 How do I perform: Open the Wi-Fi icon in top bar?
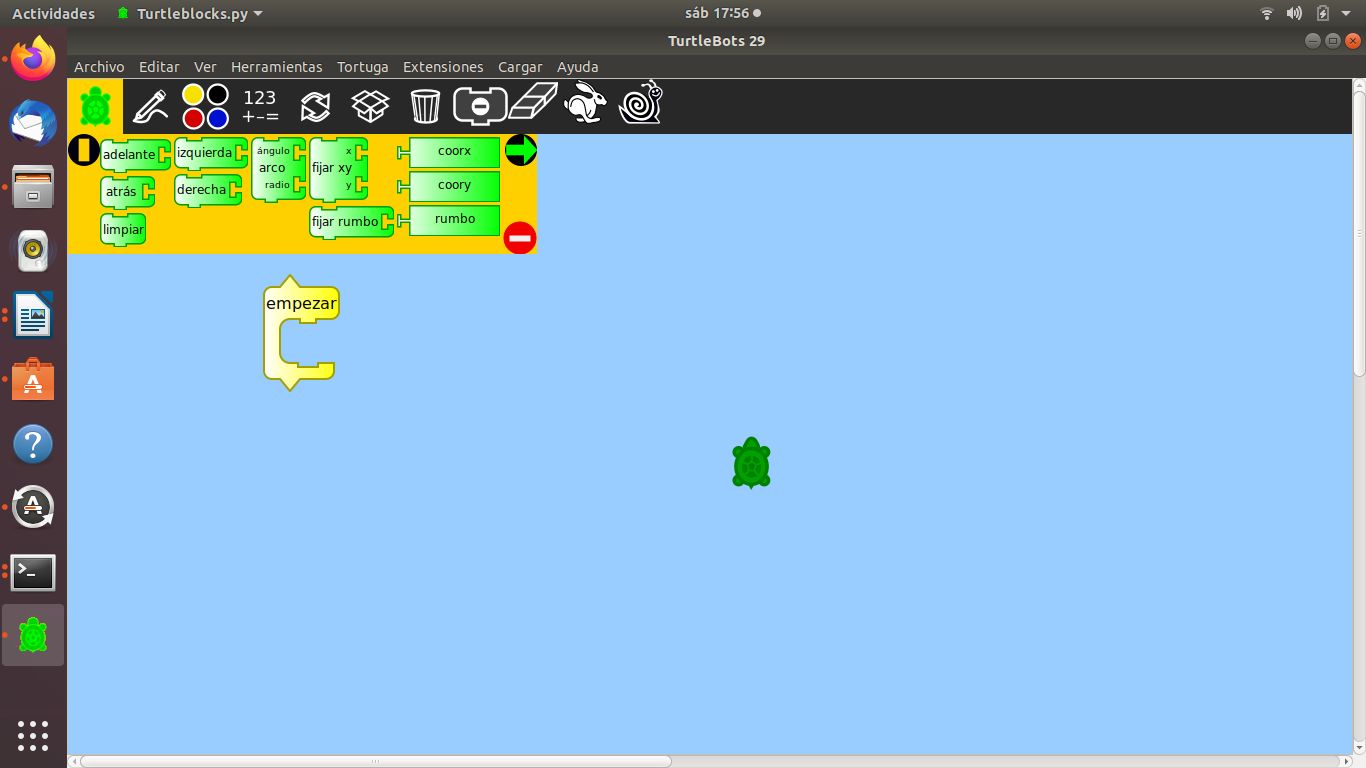tap(1267, 13)
